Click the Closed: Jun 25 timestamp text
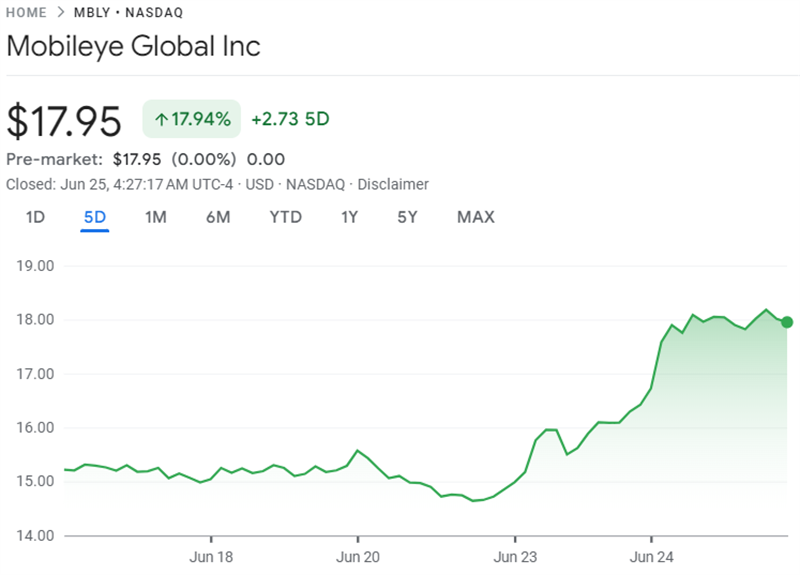Screen dimensions: 800x575 click(x=119, y=184)
